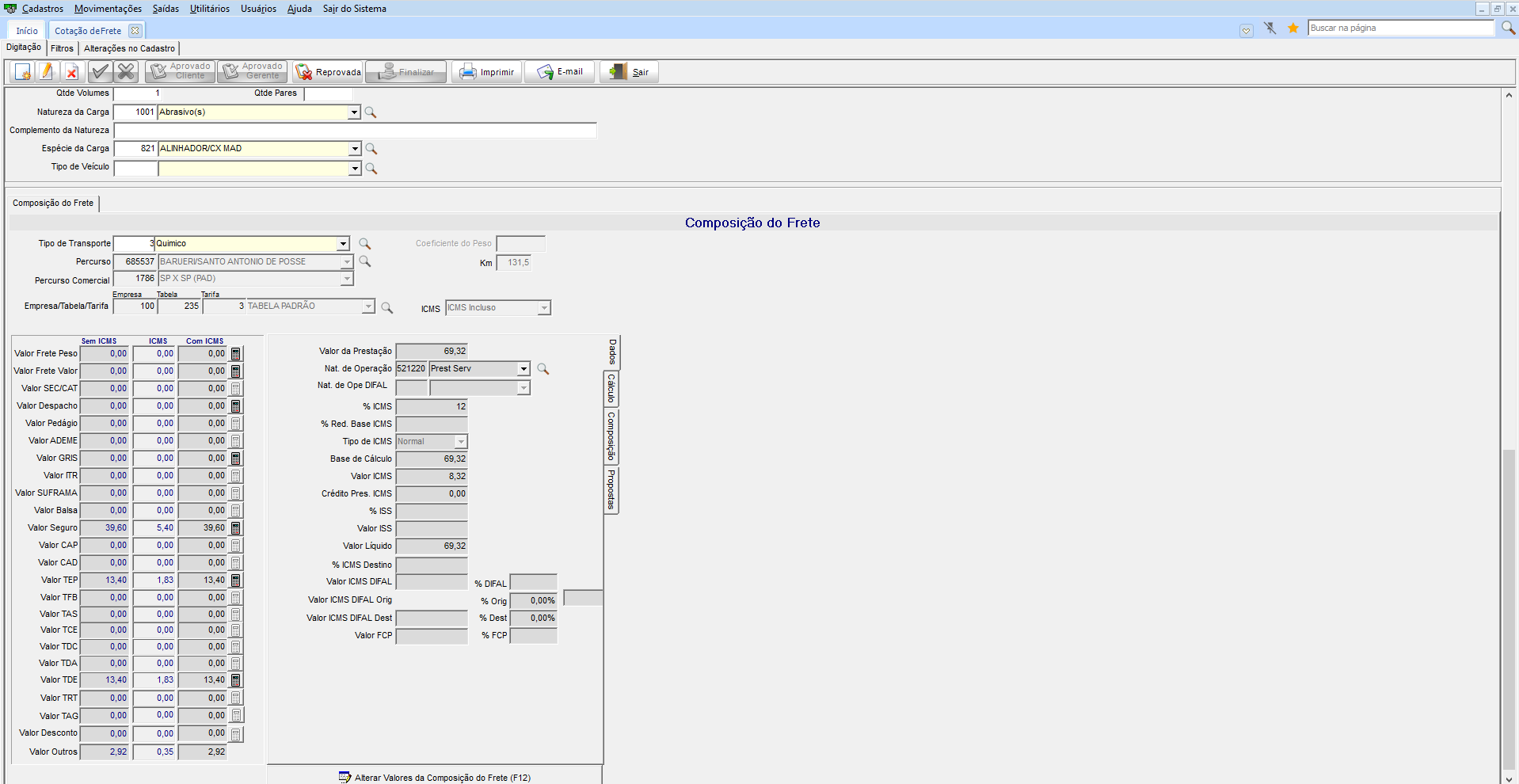This screenshot has width=1519, height=784.
Task: Click the Imprimir print button
Action: [487, 72]
